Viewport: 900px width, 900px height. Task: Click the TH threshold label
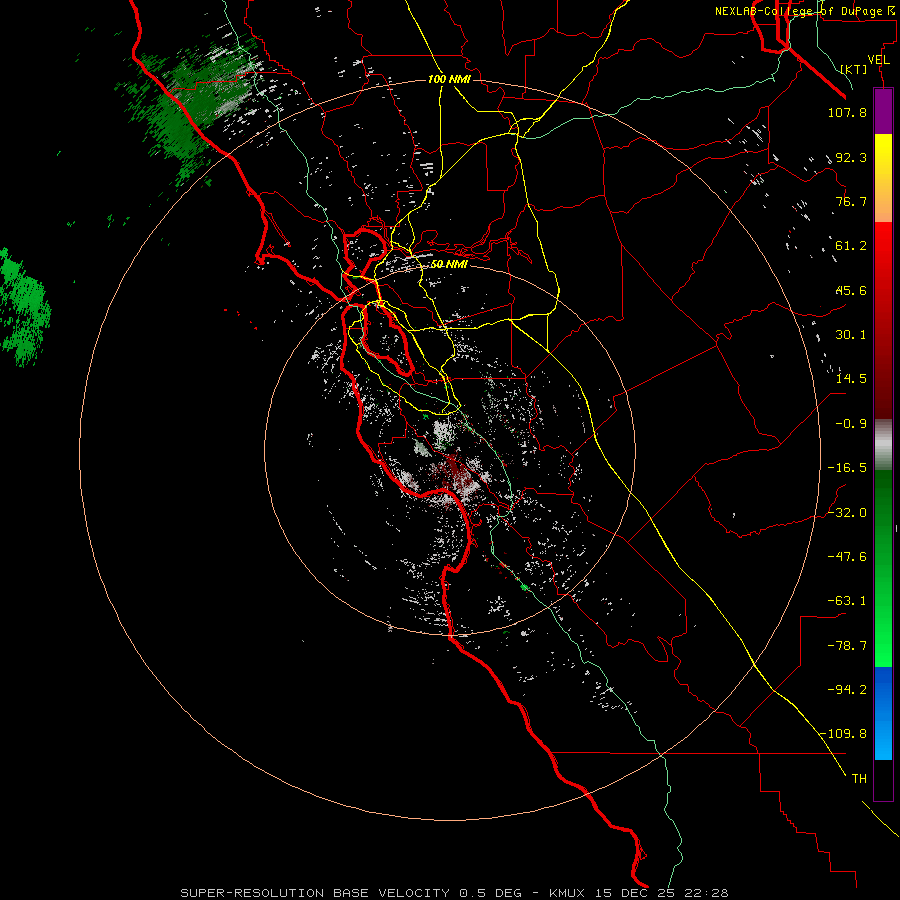[x=859, y=779]
